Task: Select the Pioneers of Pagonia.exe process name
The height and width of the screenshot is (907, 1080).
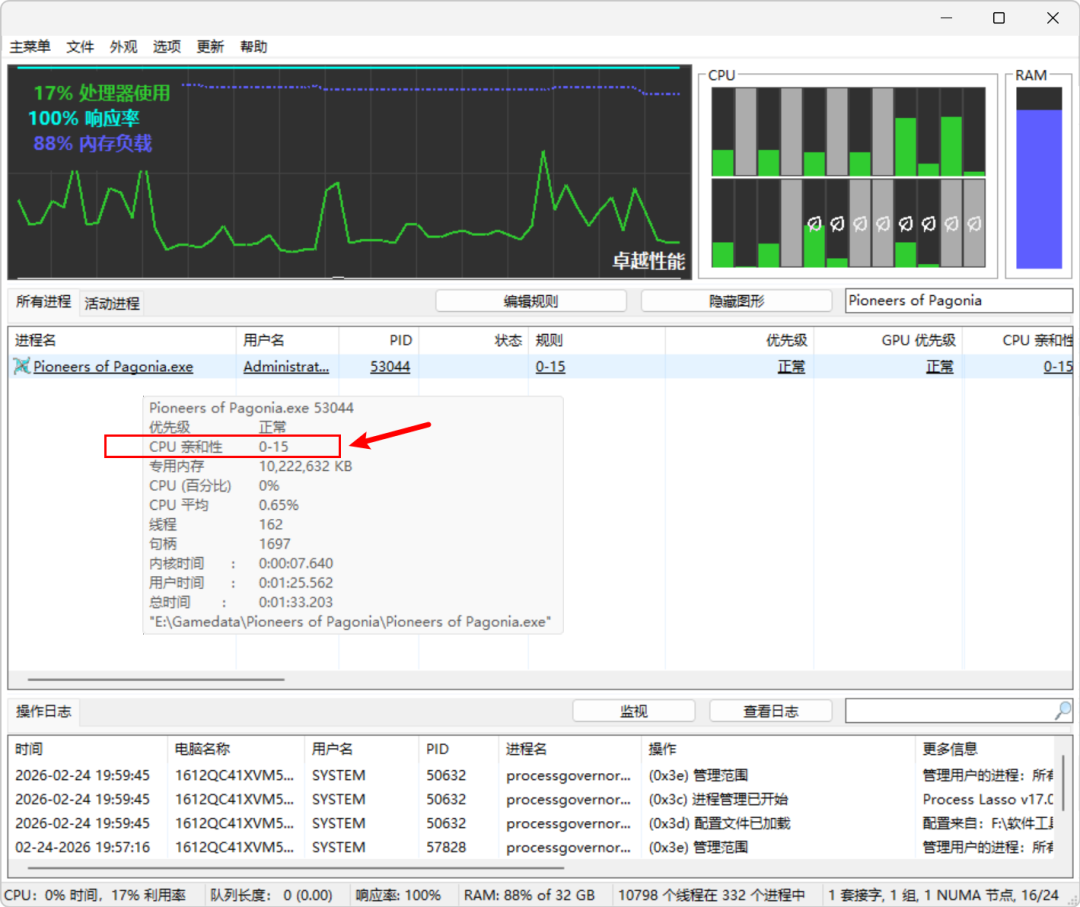Action: (113, 366)
